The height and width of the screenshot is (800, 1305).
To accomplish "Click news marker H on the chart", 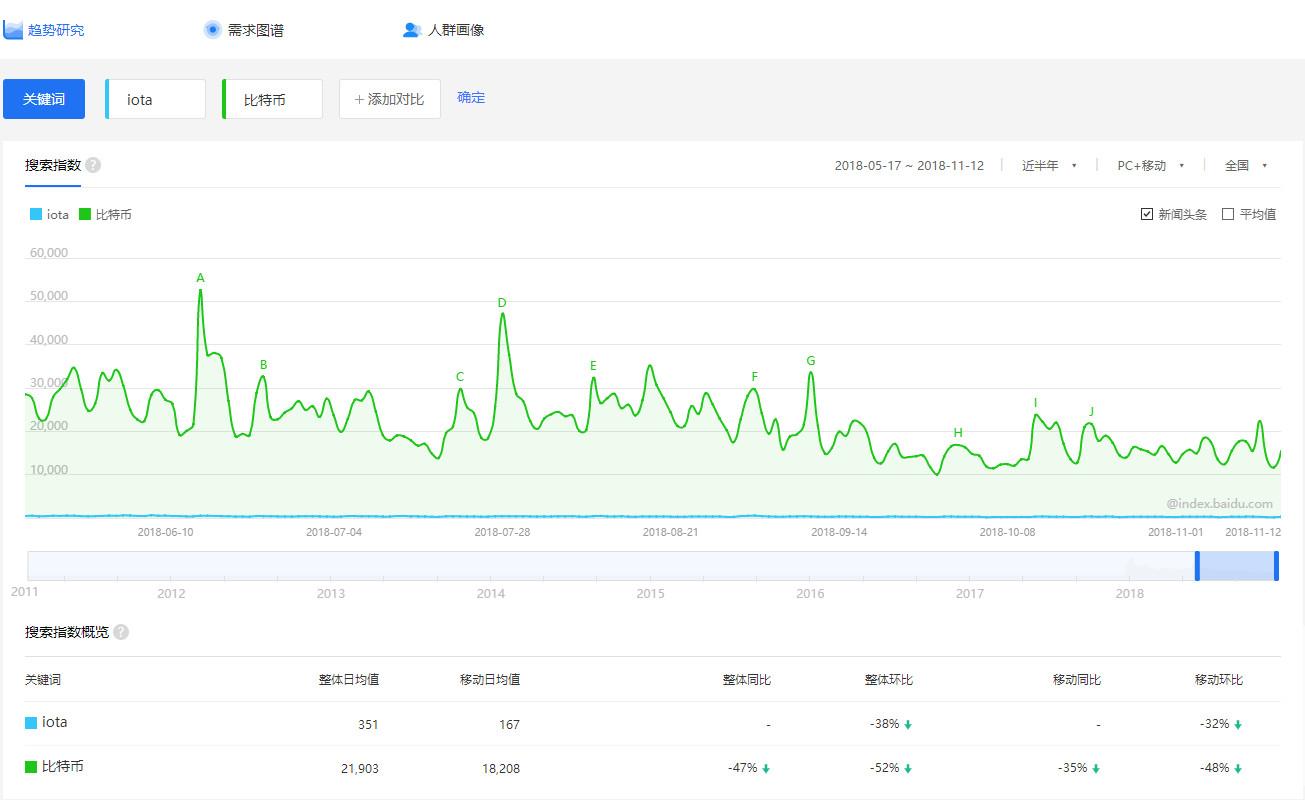I will pyautogui.click(x=958, y=433).
